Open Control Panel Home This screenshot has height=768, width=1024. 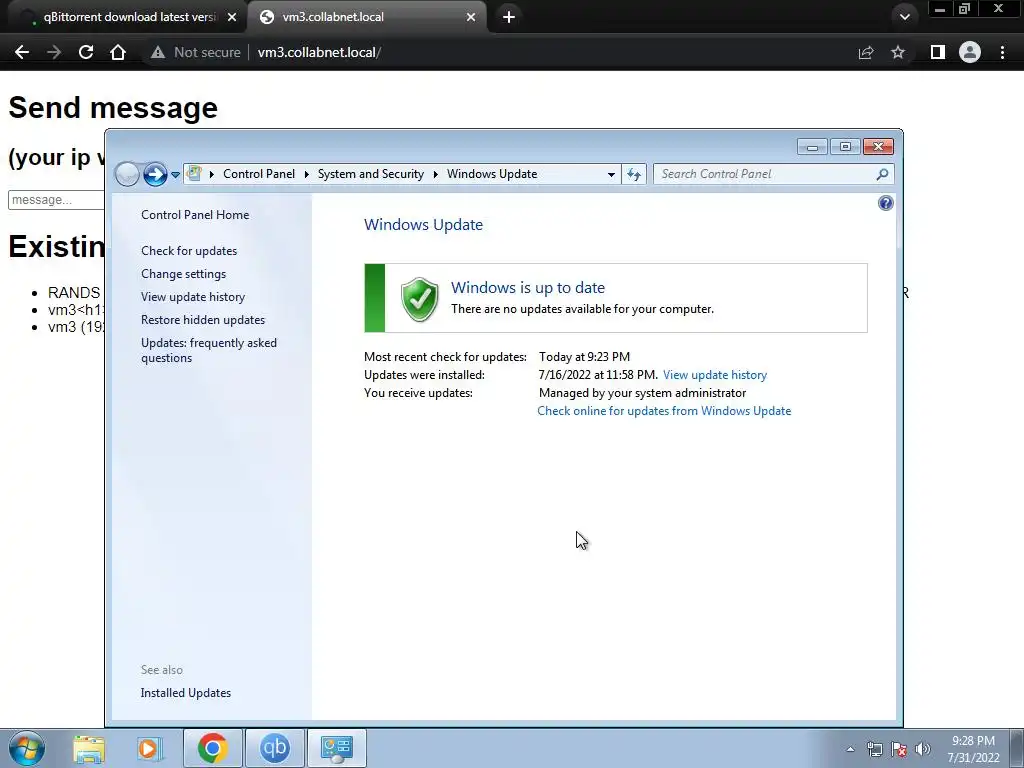click(195, 215)
